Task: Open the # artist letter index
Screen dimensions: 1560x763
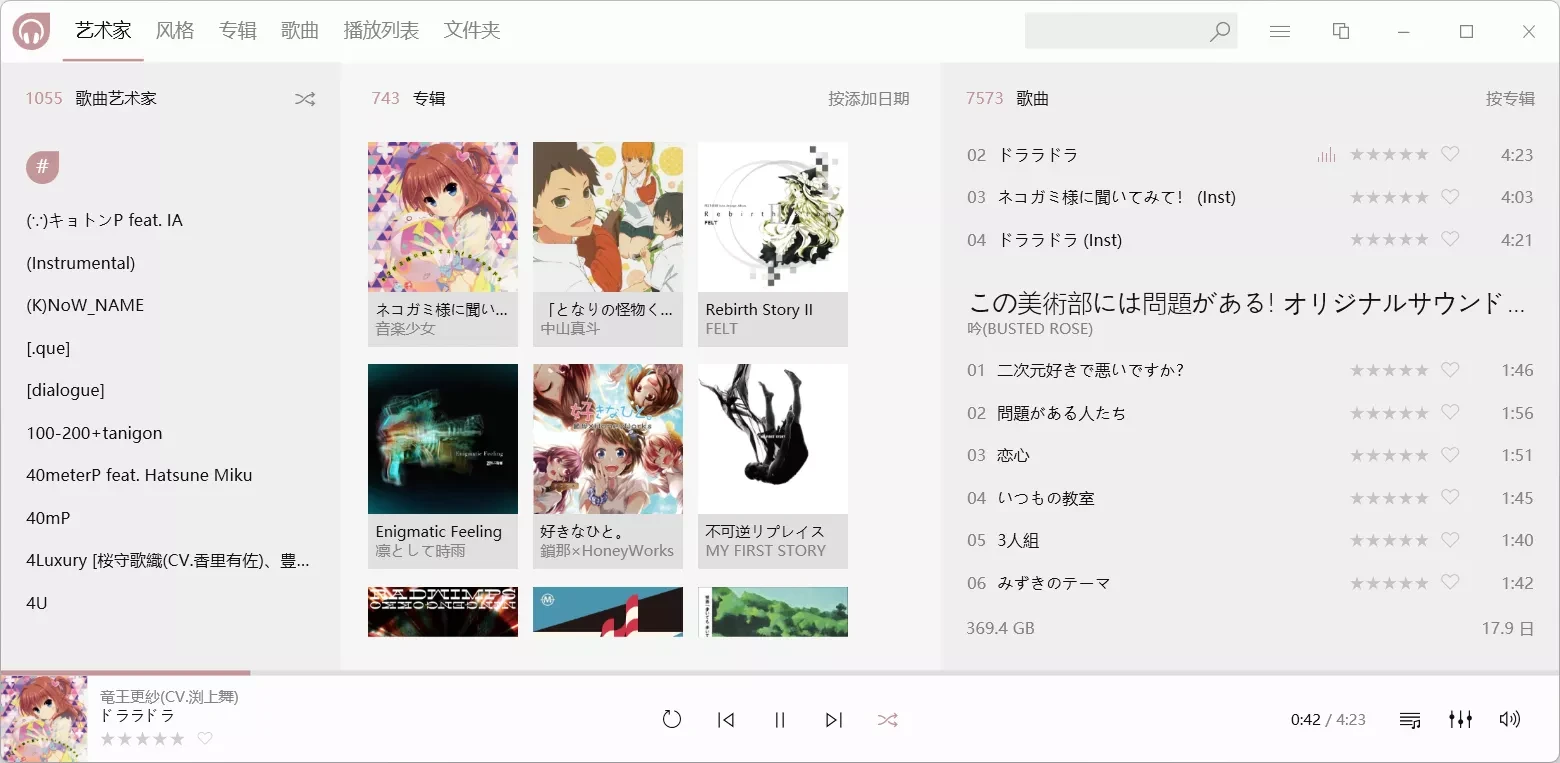Action: tap(42, 167)
